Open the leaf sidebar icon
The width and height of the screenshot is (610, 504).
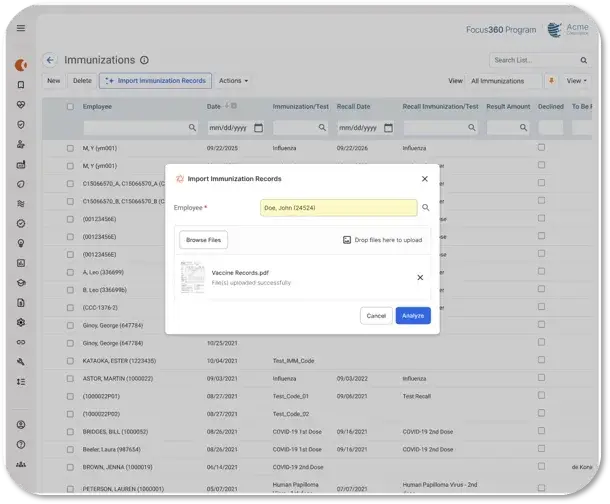point(21,184)
